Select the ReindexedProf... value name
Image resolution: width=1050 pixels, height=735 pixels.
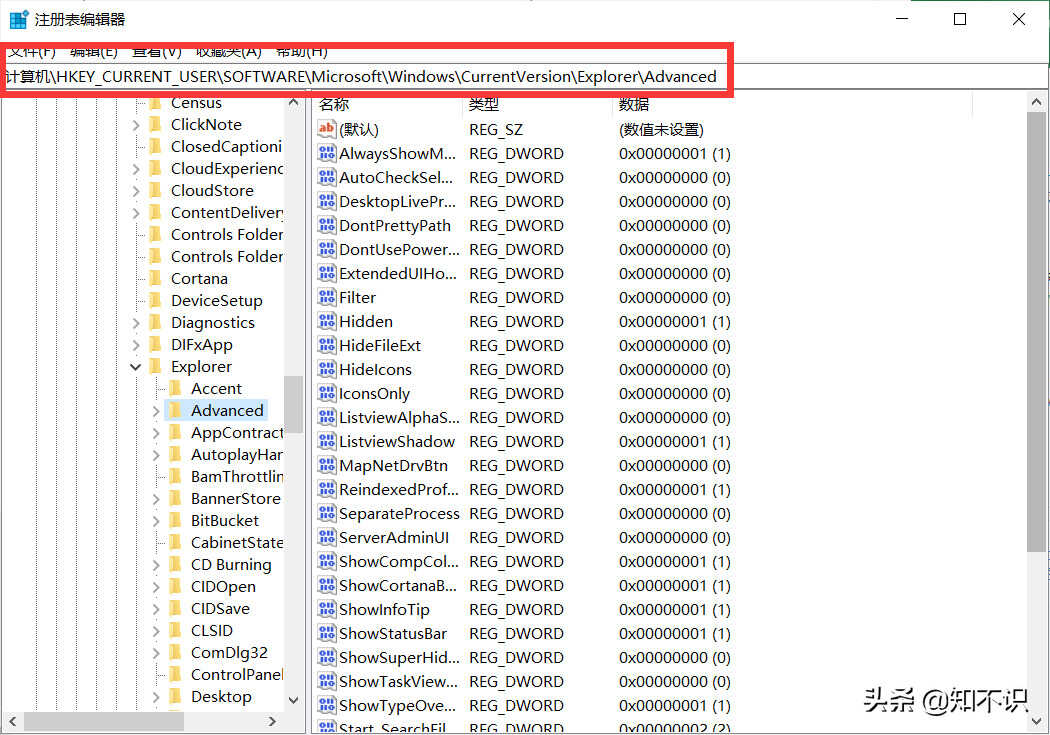point(398,489)
